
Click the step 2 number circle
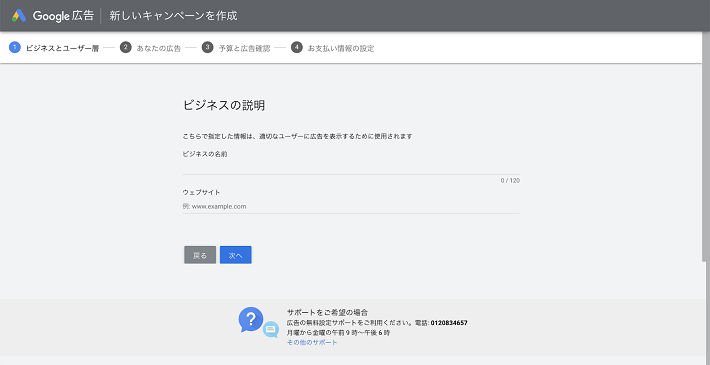(x=125, y=48)
